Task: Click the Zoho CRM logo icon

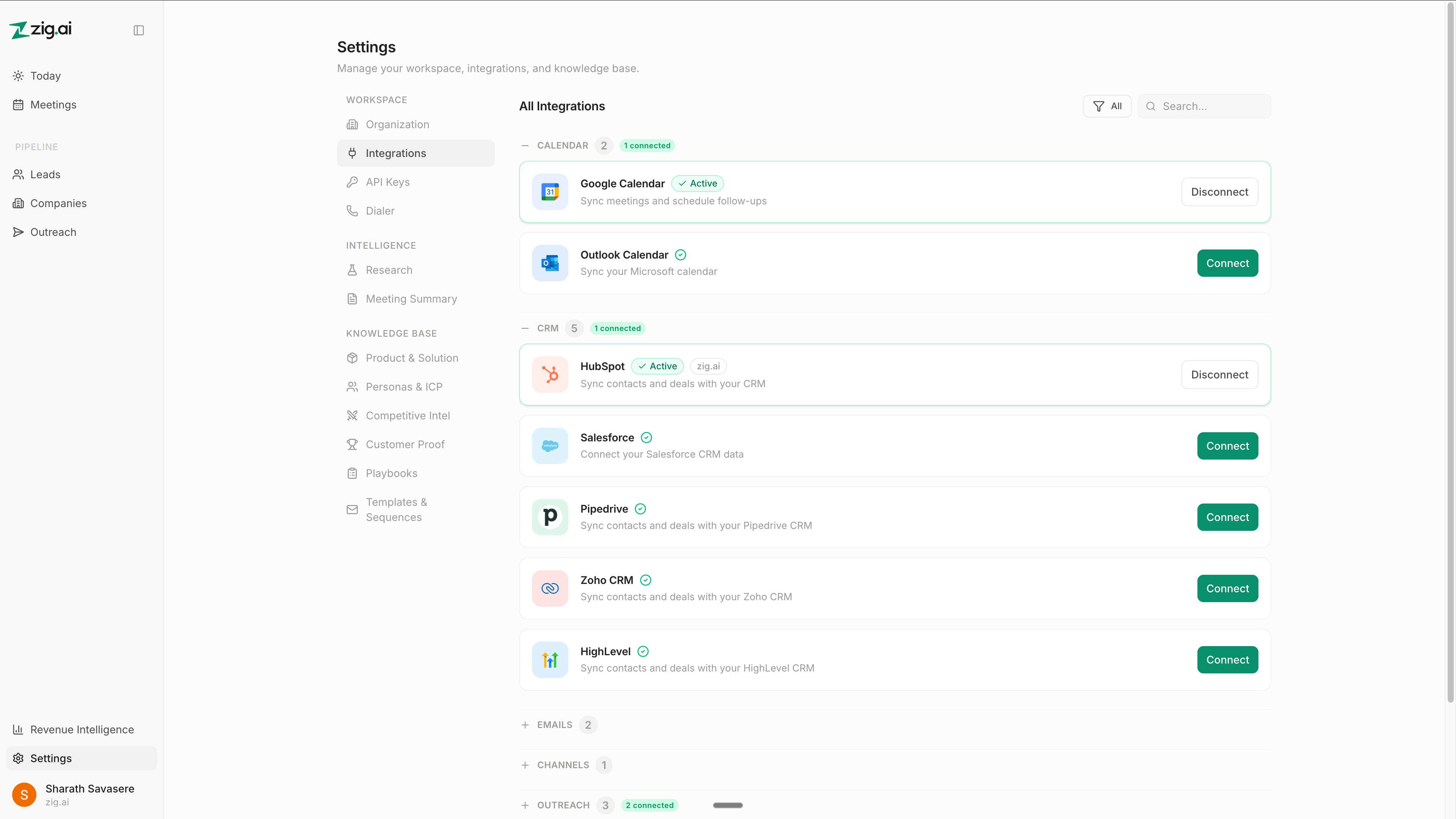Action: [550, 588]
